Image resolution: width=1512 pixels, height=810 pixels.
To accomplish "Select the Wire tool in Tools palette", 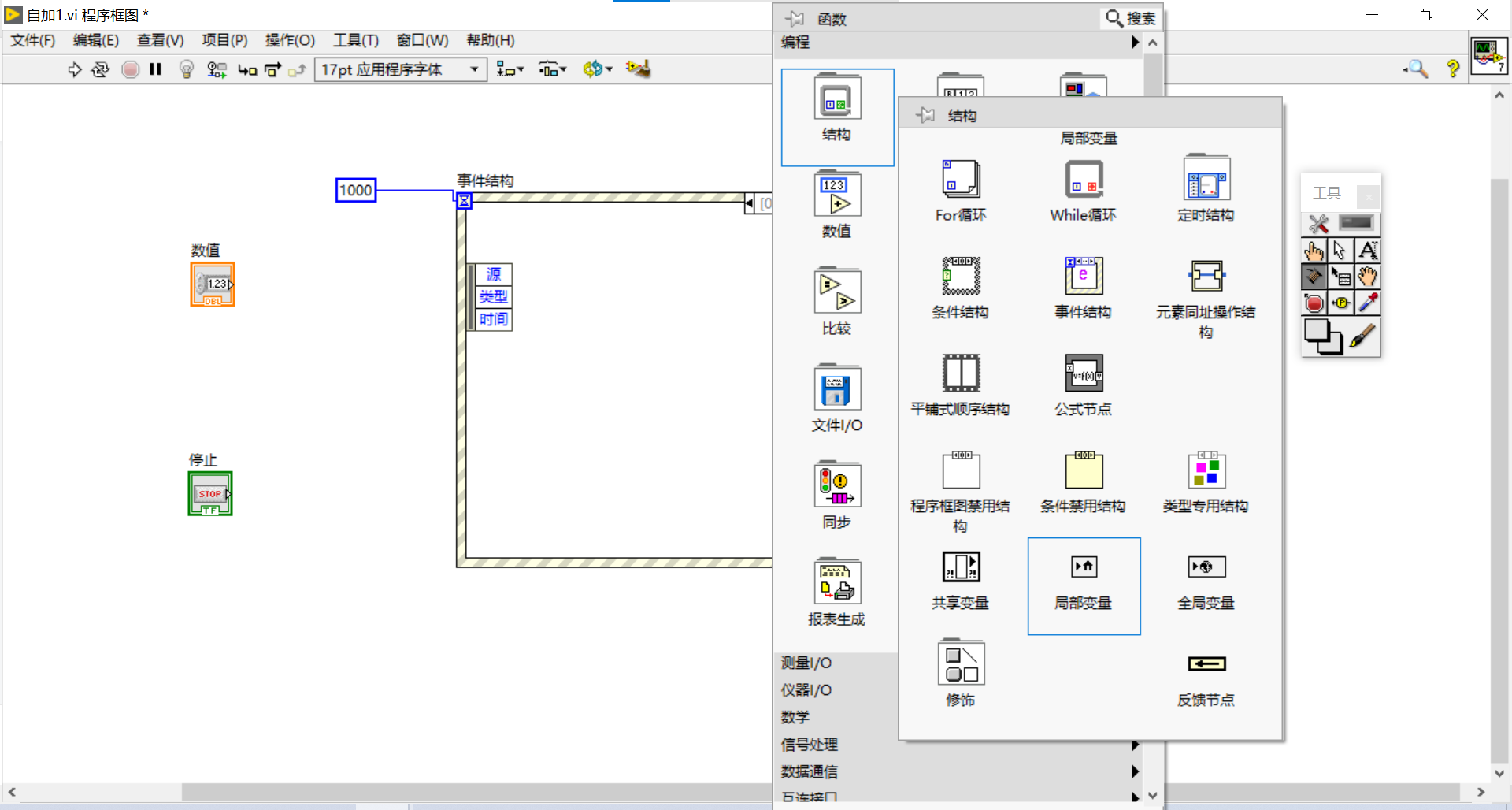I will pyautogui.click(x=1314, y=277).
